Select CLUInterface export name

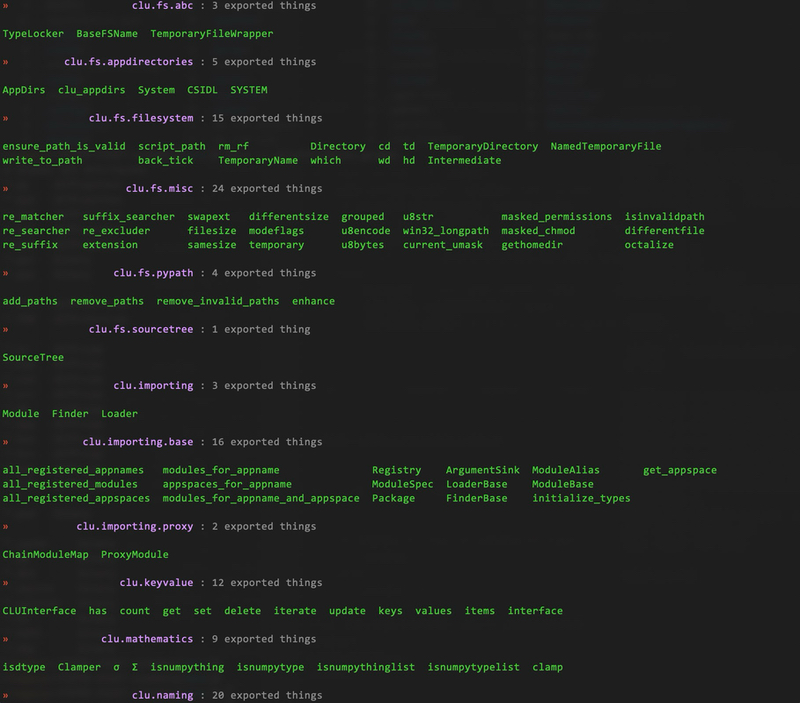click(39, 611)
